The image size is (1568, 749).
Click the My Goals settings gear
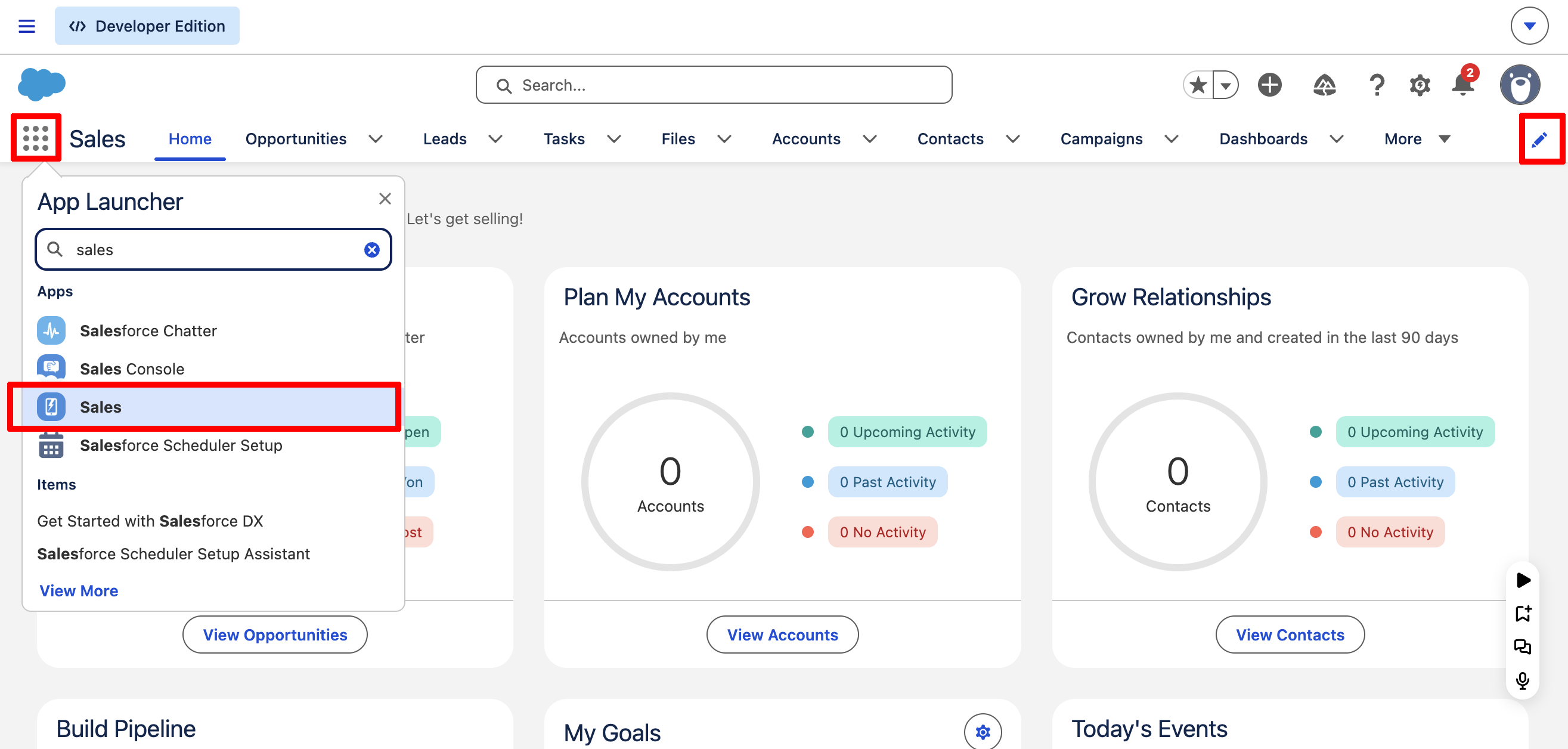click(983, 731)
